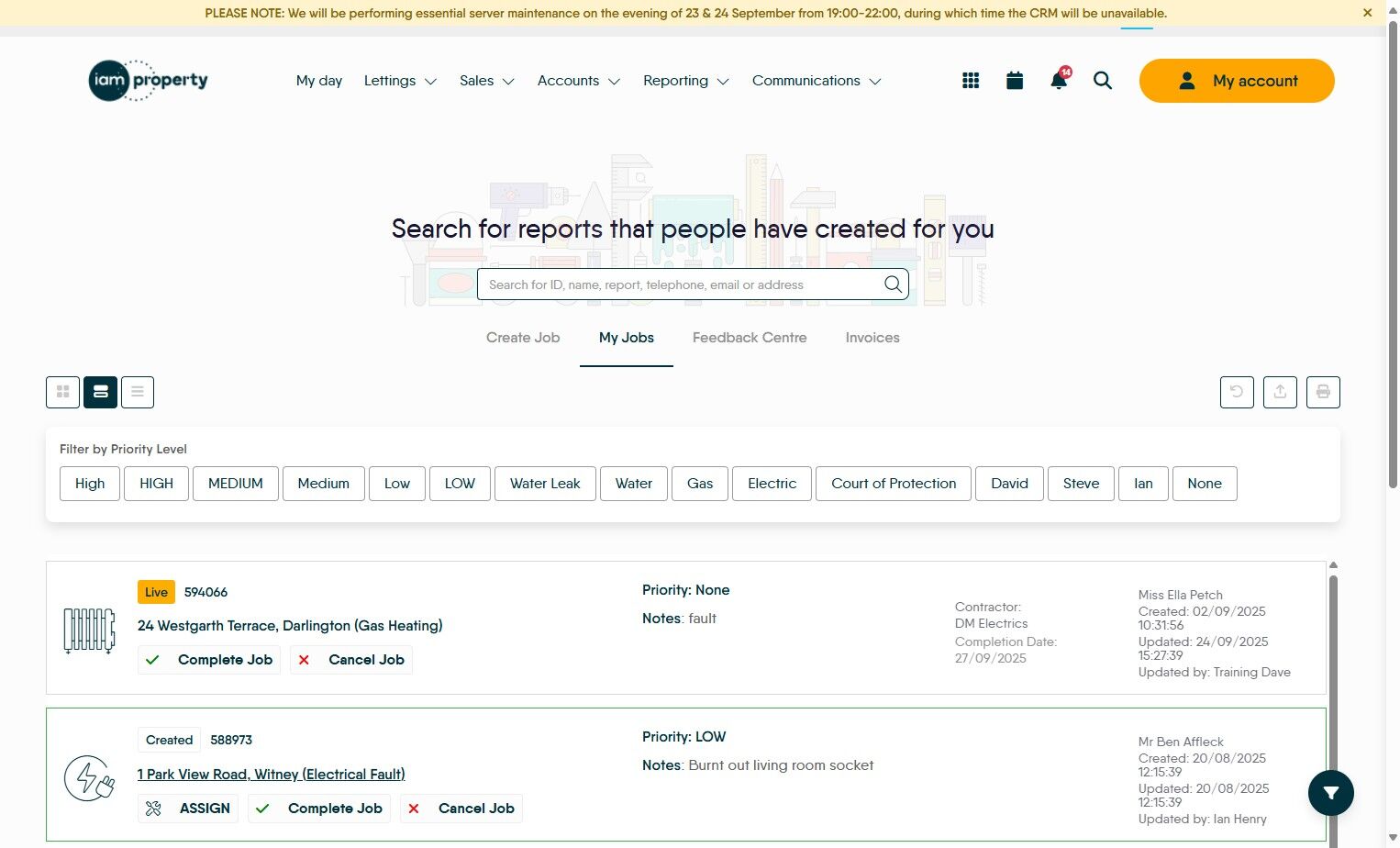The width and height of the screenshot is (1400, 848).
Task: Open notifications bell with badge
Action: (1060, 80)
